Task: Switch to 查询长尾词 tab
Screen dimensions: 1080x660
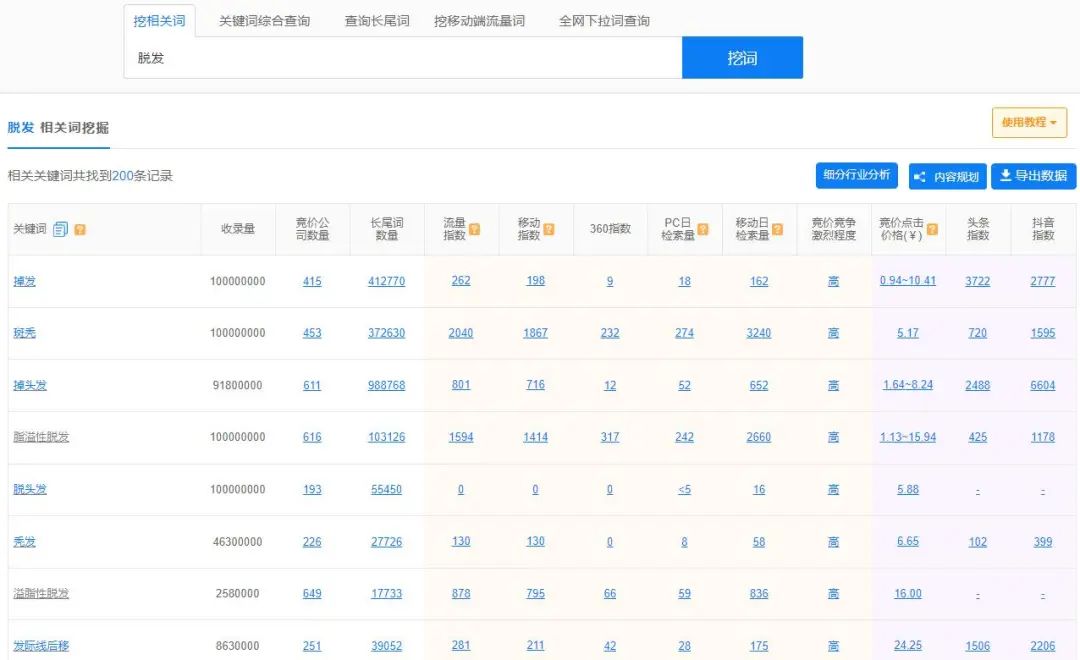Action: (x=377, y=21)
